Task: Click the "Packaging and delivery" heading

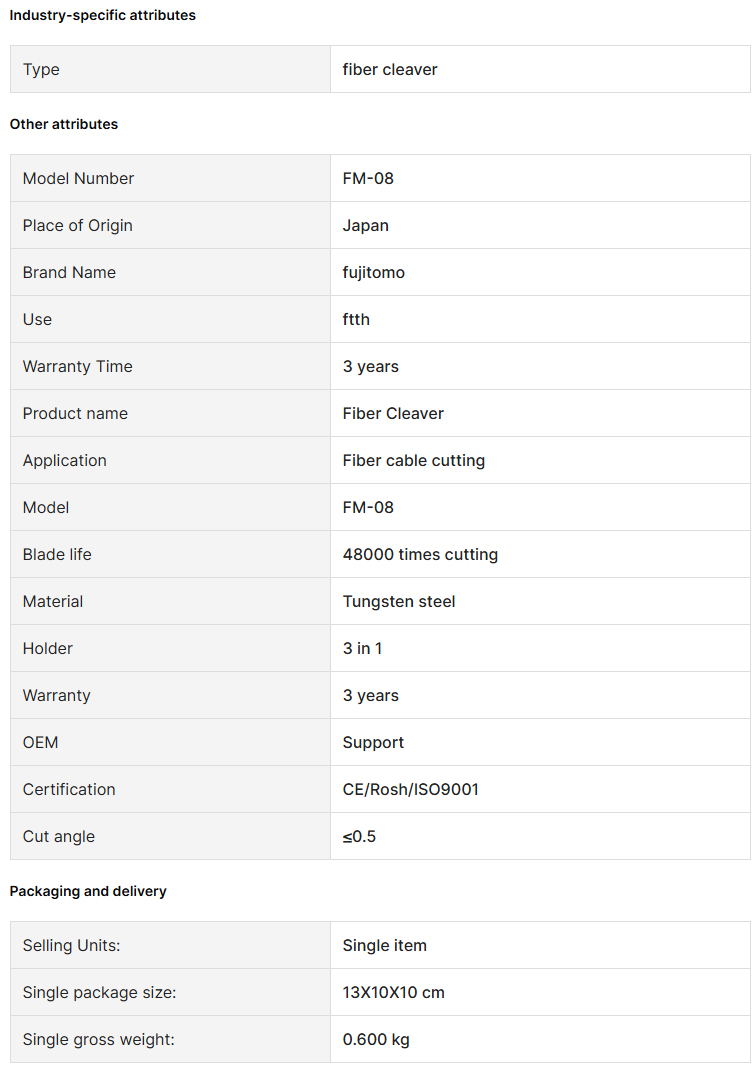Action: click(x=88, y=891)
